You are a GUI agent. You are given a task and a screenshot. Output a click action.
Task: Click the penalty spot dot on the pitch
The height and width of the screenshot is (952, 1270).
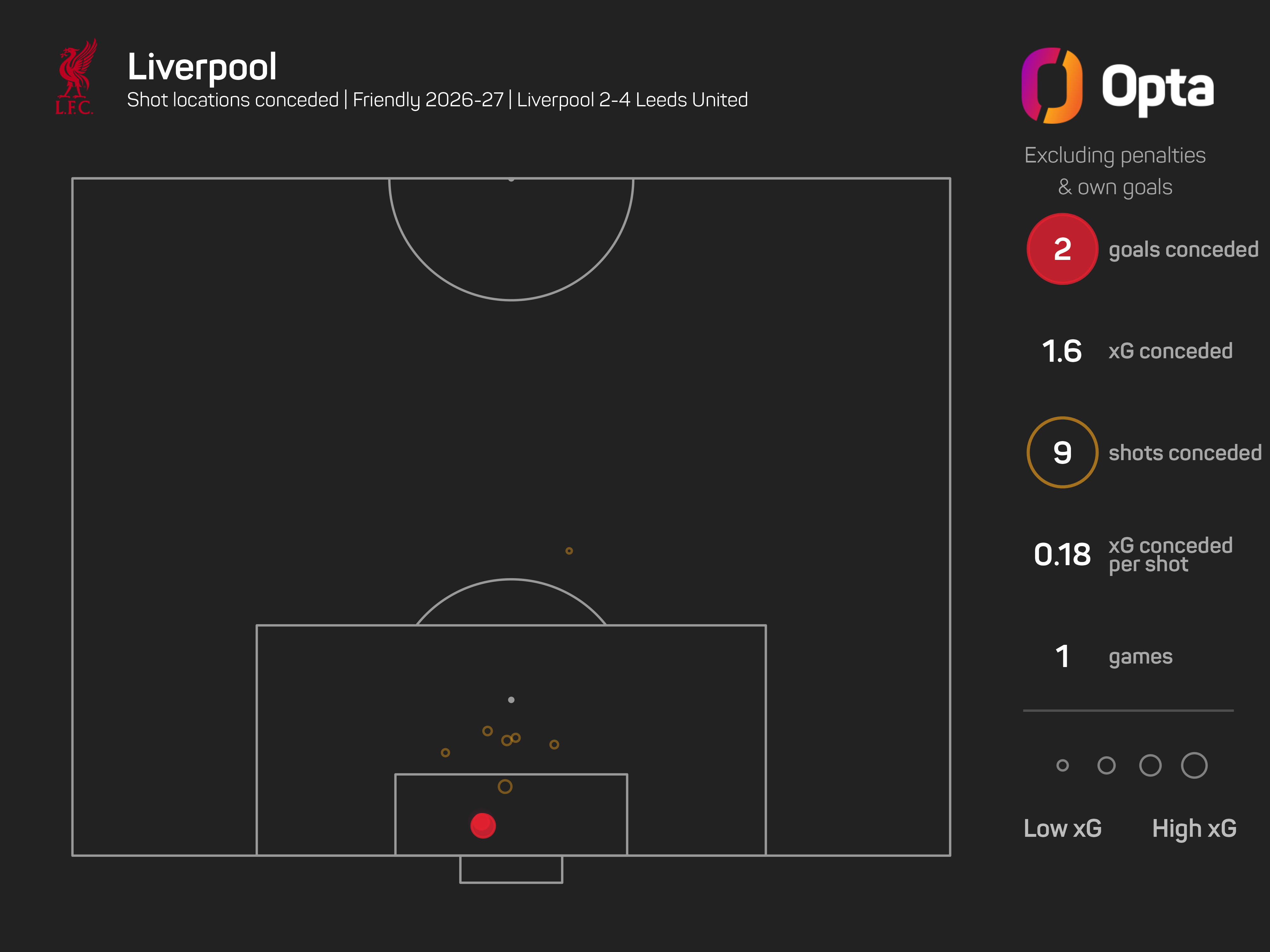click(511, 699)
